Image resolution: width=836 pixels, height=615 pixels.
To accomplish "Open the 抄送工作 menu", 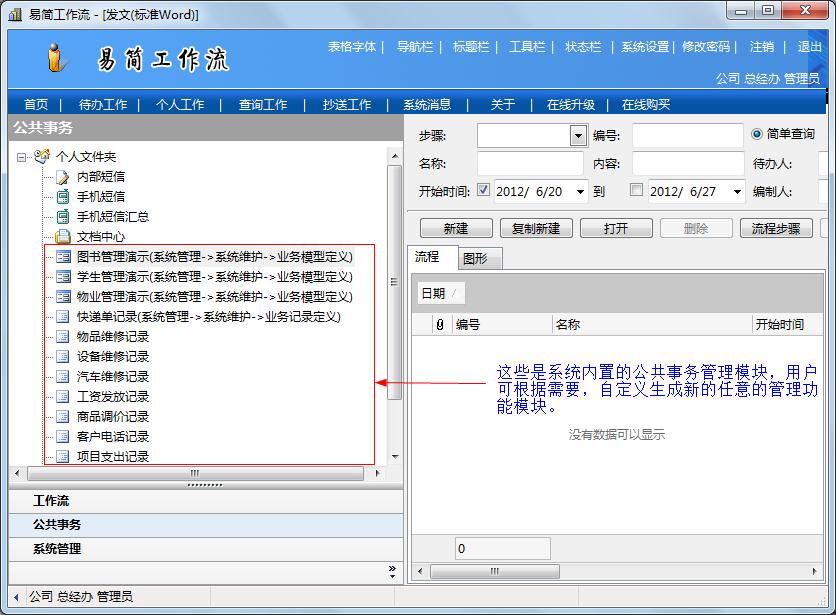I will (x=347, y=105).
